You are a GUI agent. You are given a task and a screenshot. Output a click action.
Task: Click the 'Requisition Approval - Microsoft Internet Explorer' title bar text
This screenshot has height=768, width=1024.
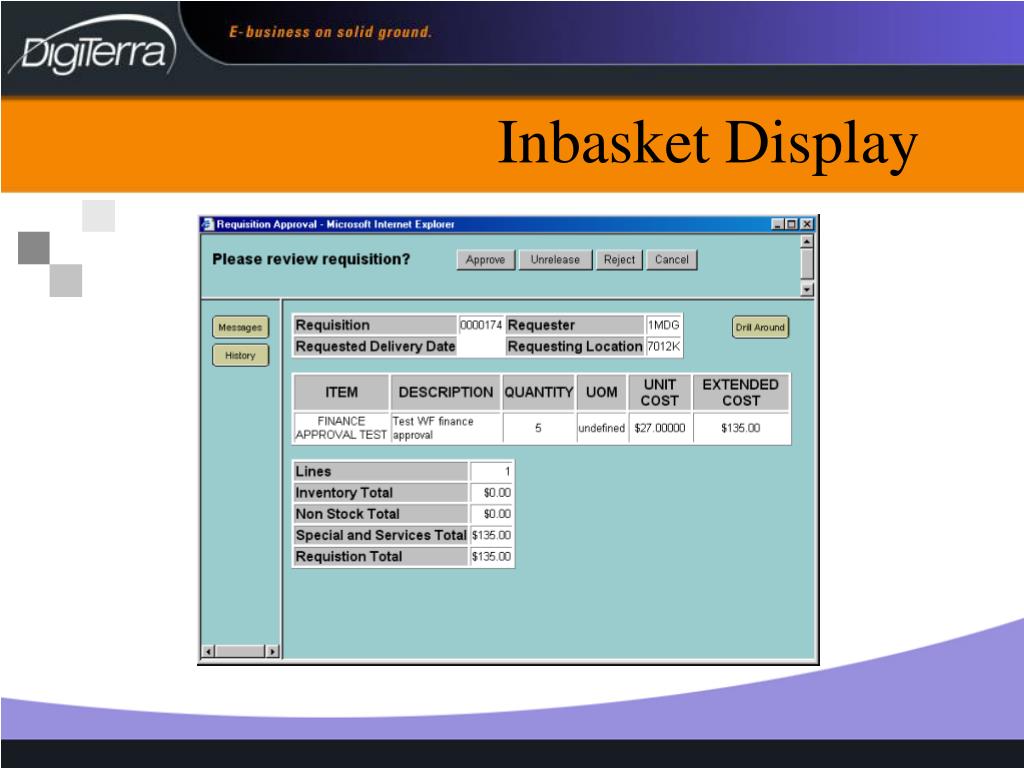335,224
